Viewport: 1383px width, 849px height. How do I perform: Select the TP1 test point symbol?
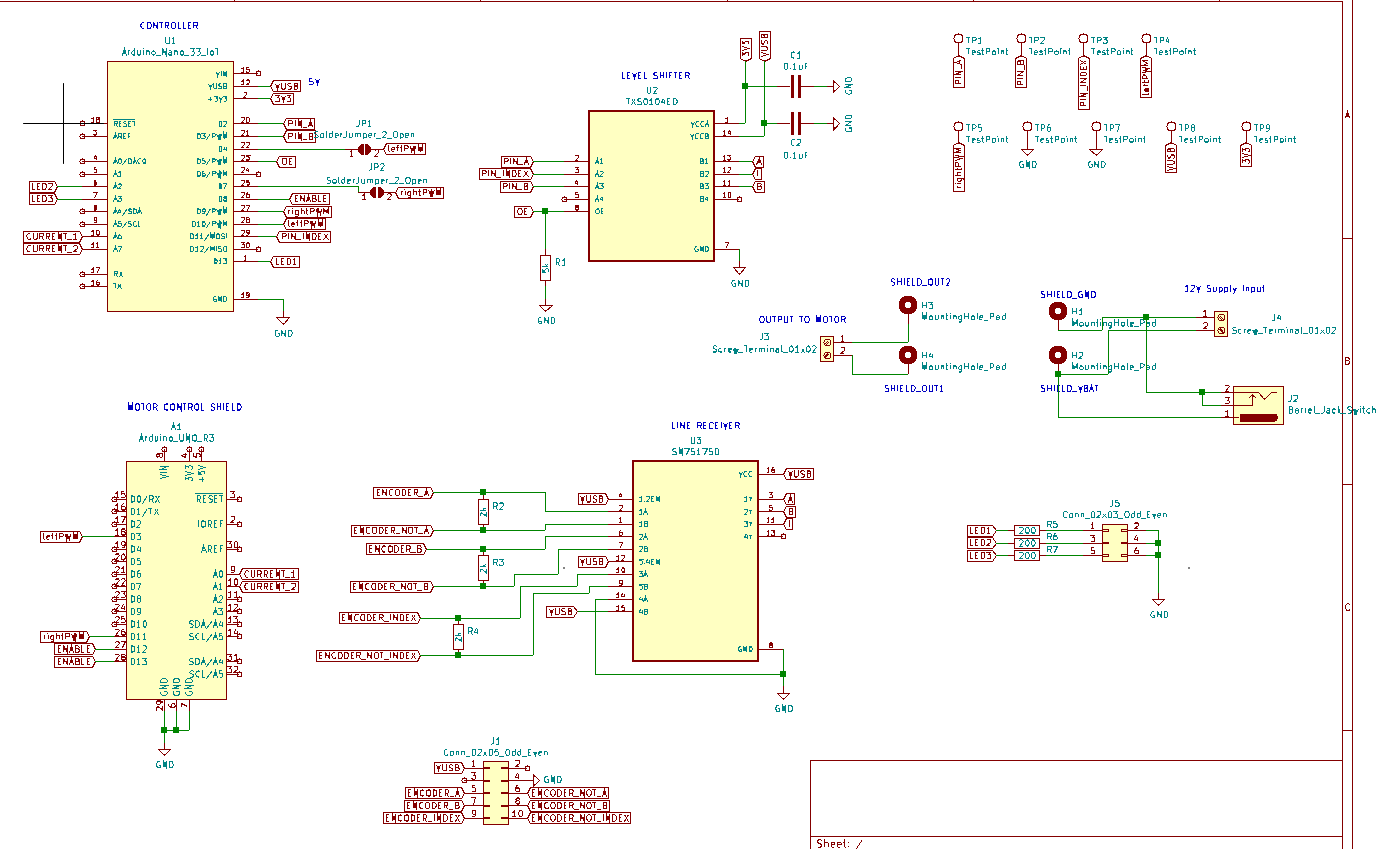point(958,40)
